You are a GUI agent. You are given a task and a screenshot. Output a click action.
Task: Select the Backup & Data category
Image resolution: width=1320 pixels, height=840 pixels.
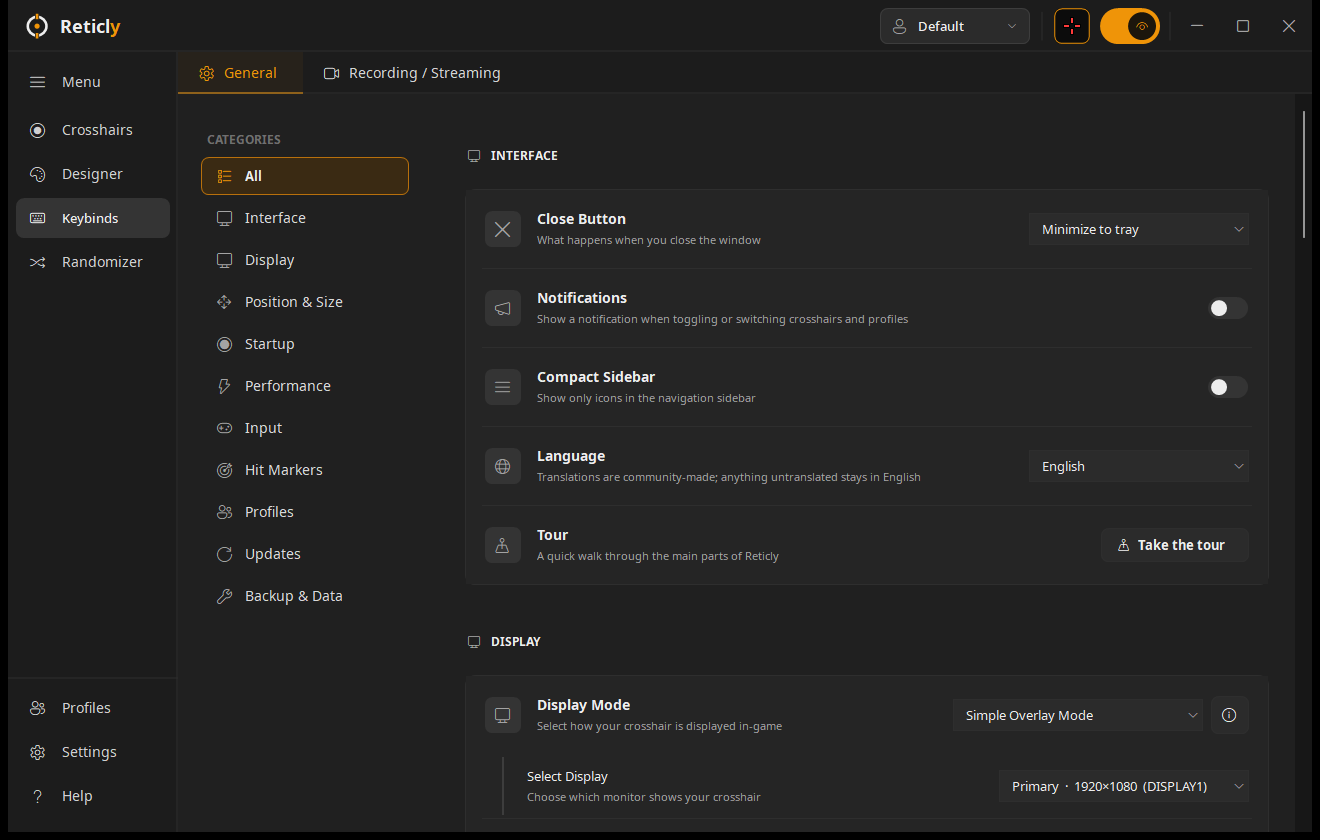305,596
